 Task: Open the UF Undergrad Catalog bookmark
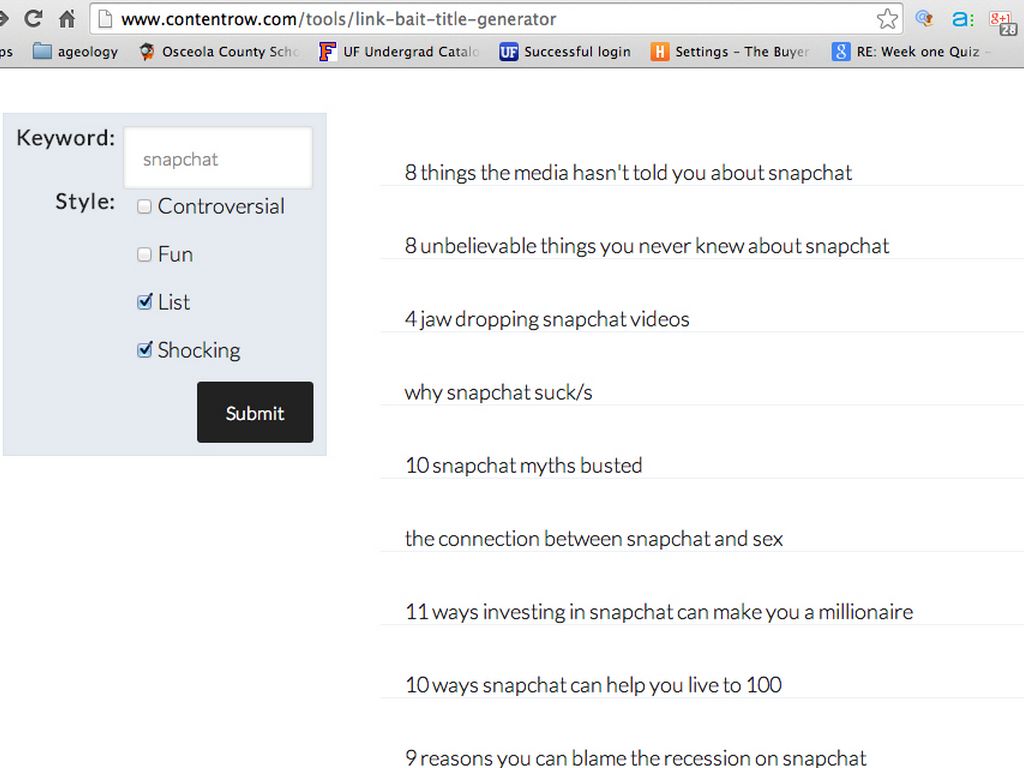point(399,52)
